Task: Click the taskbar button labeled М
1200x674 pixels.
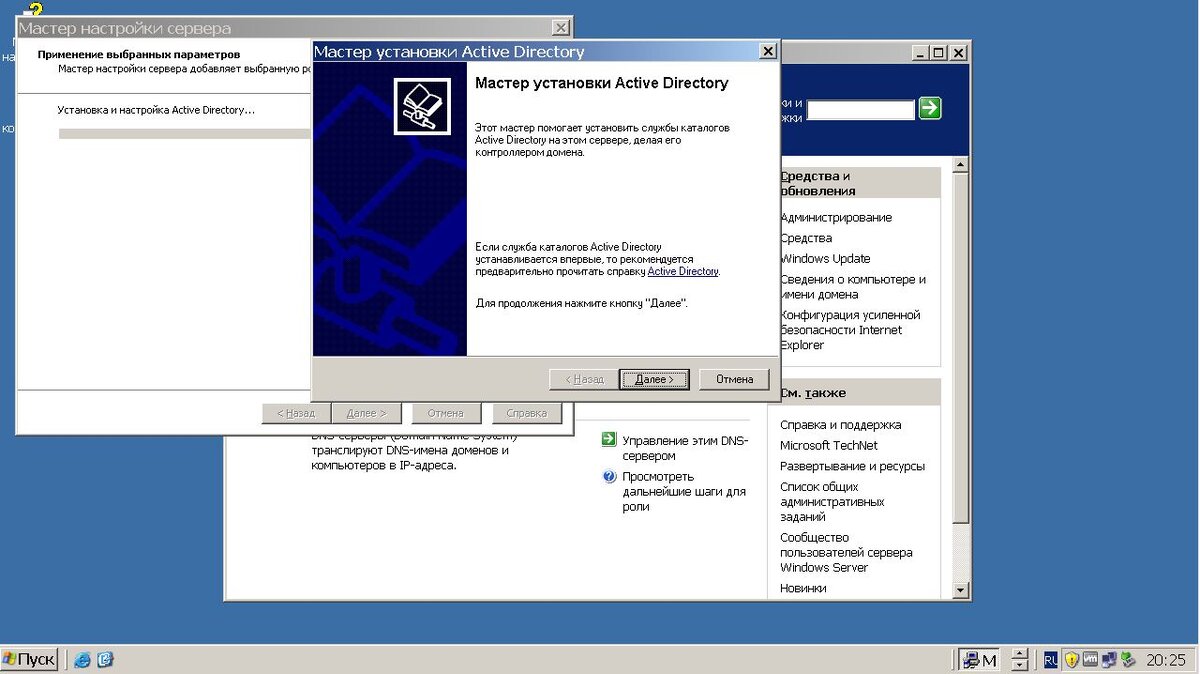Action: (x=980, y=660)
